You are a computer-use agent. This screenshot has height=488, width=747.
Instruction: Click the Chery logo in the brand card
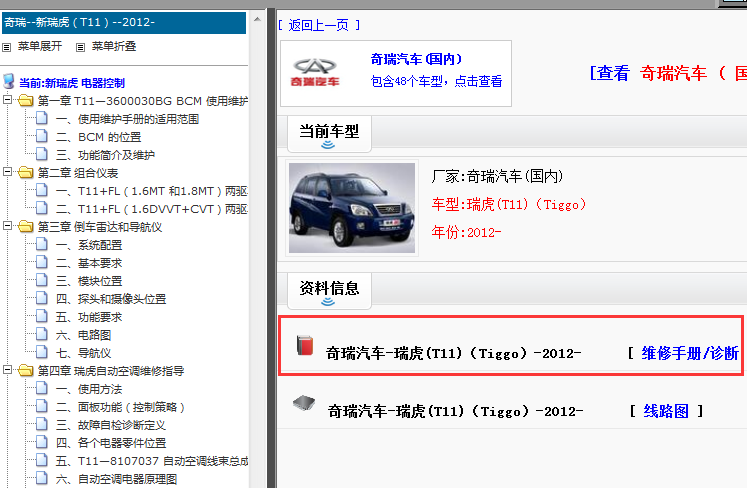[x=314, y=72]
